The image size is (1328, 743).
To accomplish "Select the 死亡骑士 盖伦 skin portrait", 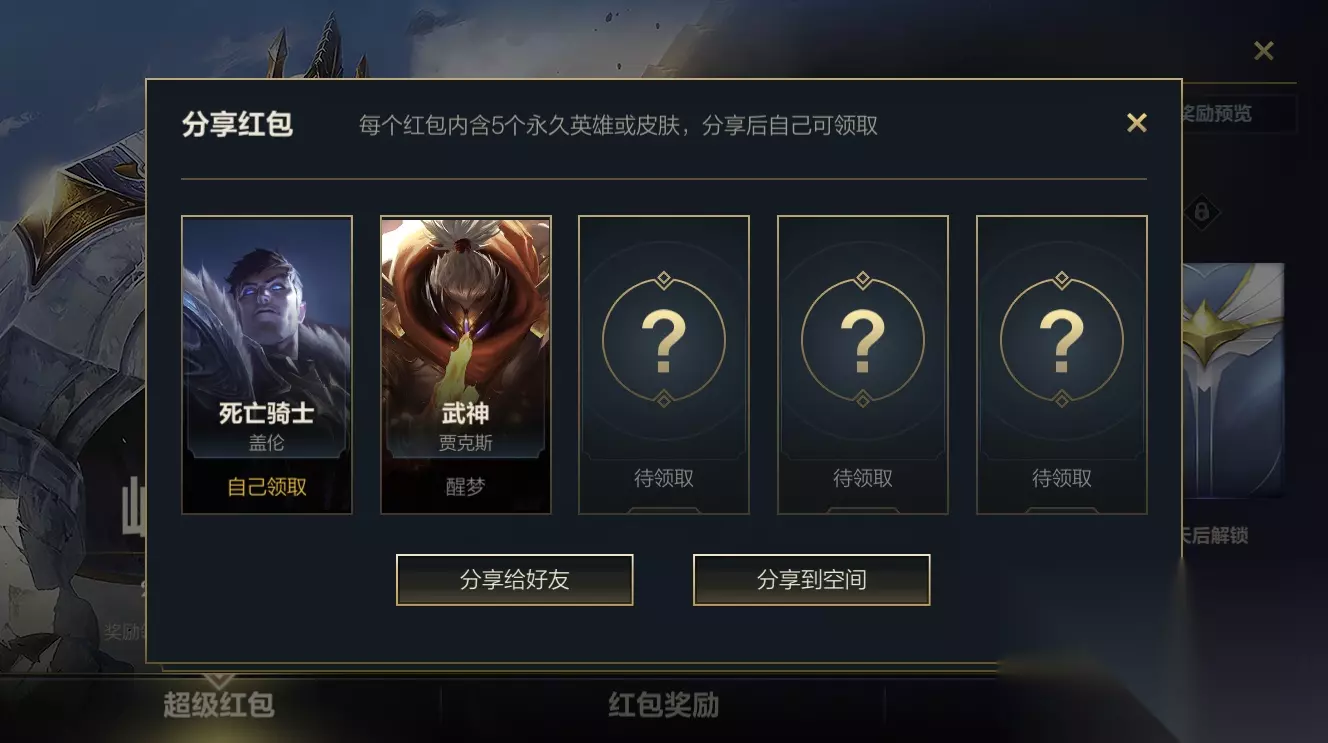I will pos(267,340).
